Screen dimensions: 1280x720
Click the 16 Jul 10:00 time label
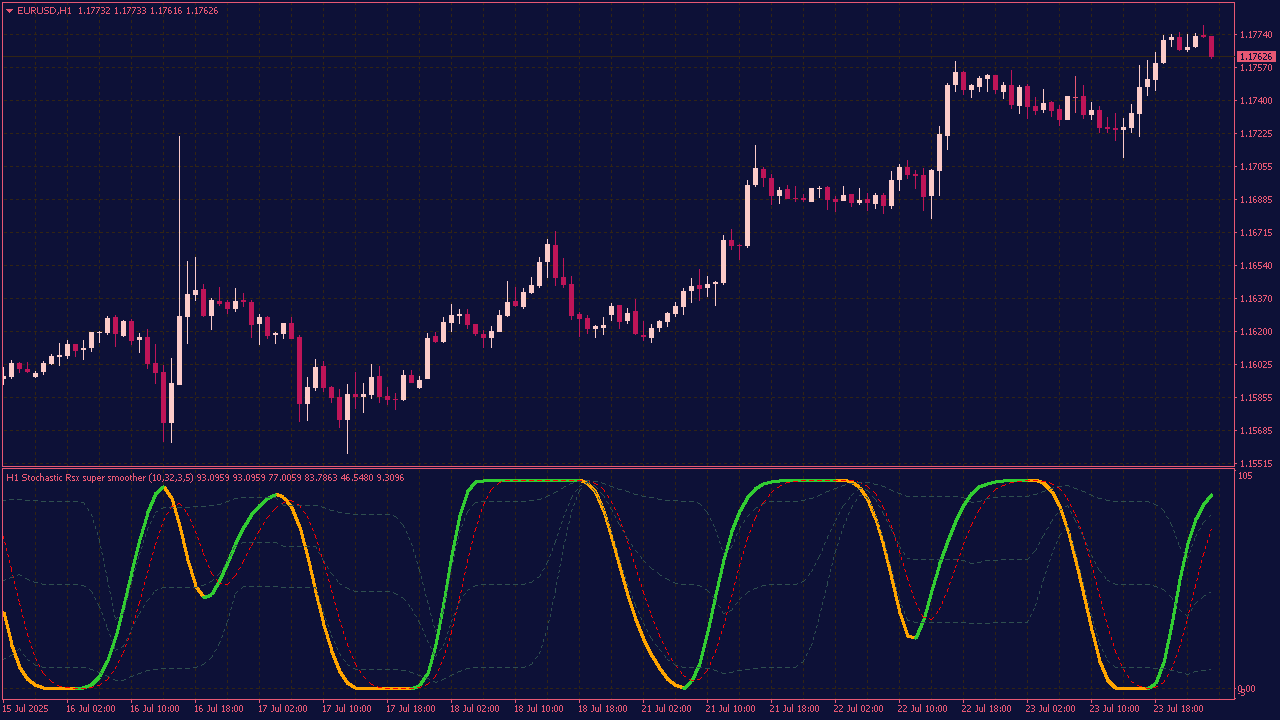click(x=155, y=708)
